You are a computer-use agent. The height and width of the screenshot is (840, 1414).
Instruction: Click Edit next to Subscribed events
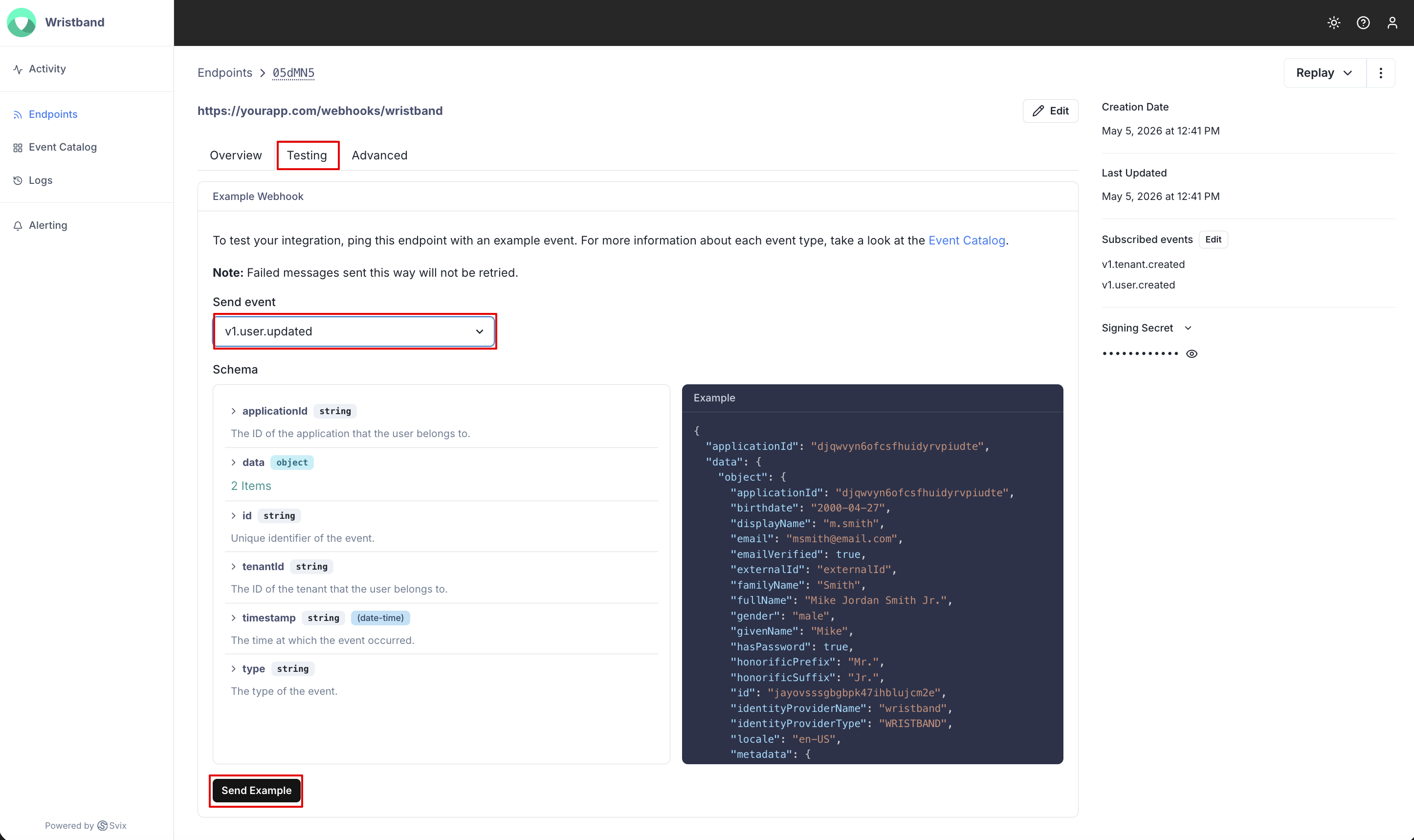(x=1213, y=240)
